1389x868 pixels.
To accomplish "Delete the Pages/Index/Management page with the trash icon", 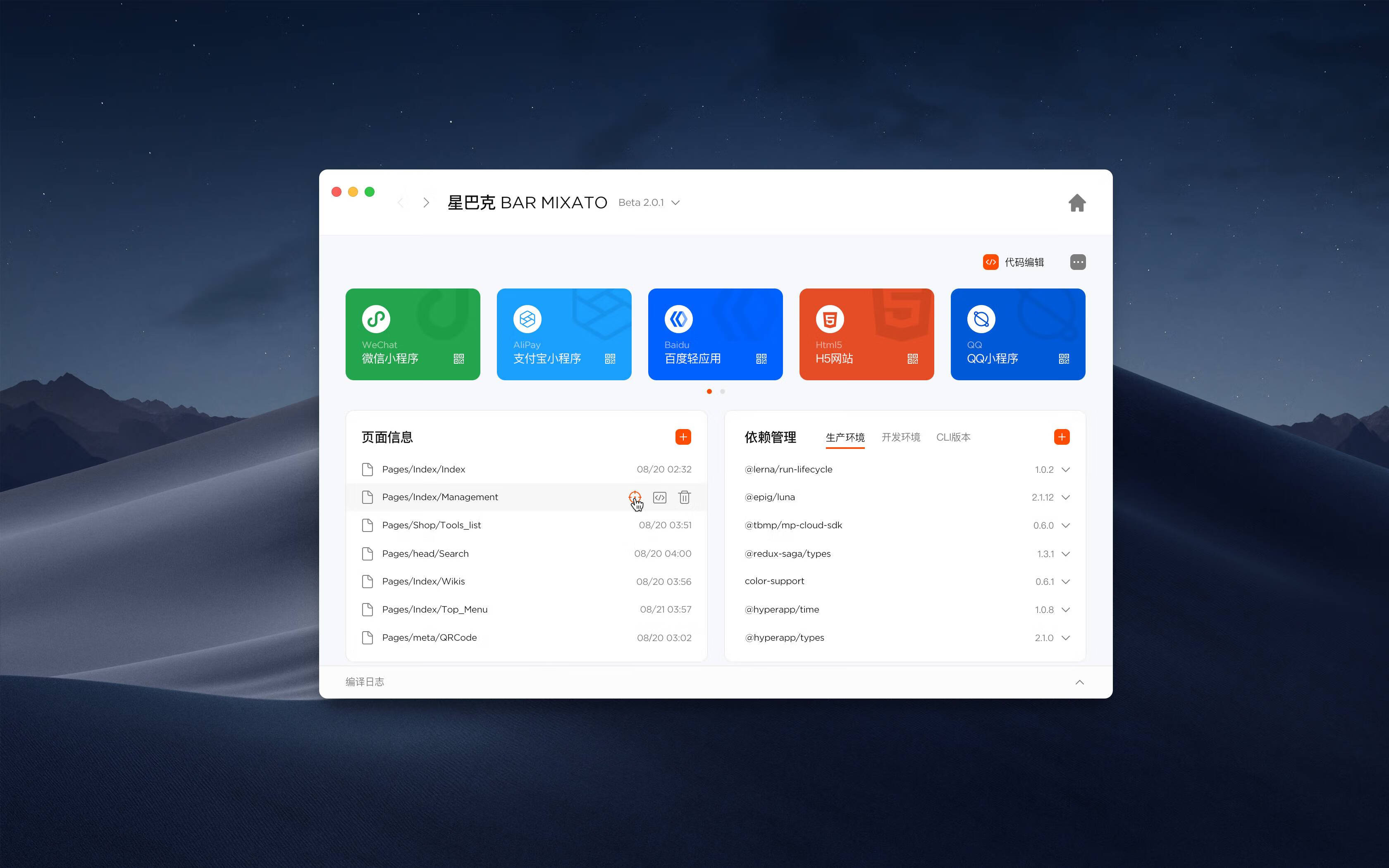I will click(x=684, y=497).
